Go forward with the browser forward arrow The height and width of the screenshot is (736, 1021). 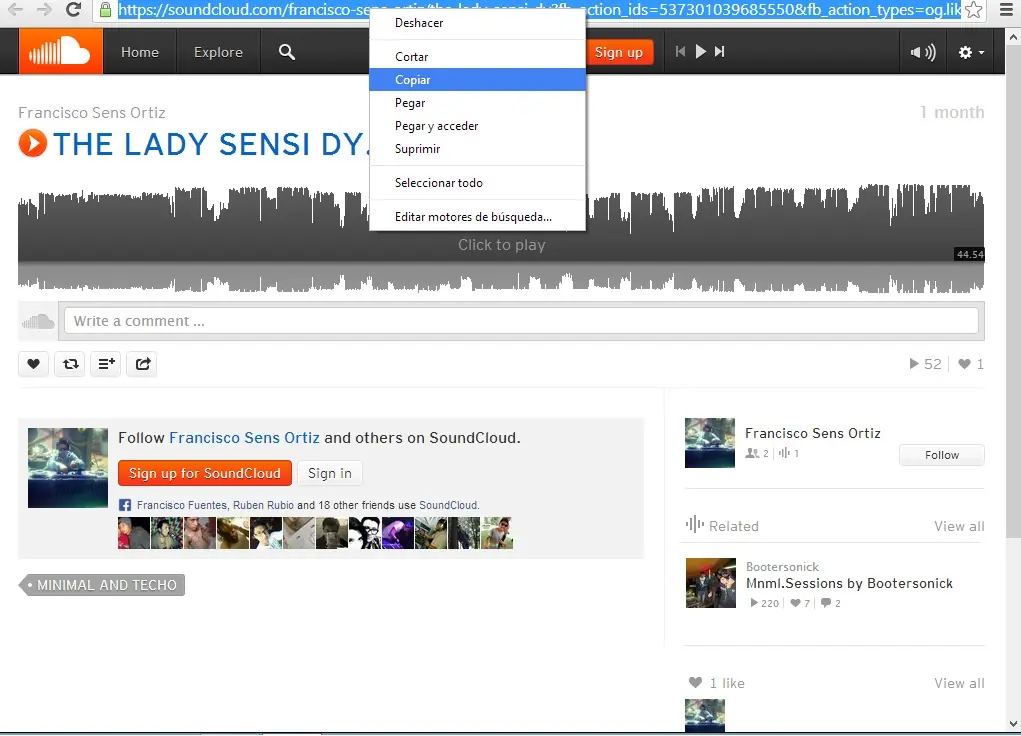(44, 10)
